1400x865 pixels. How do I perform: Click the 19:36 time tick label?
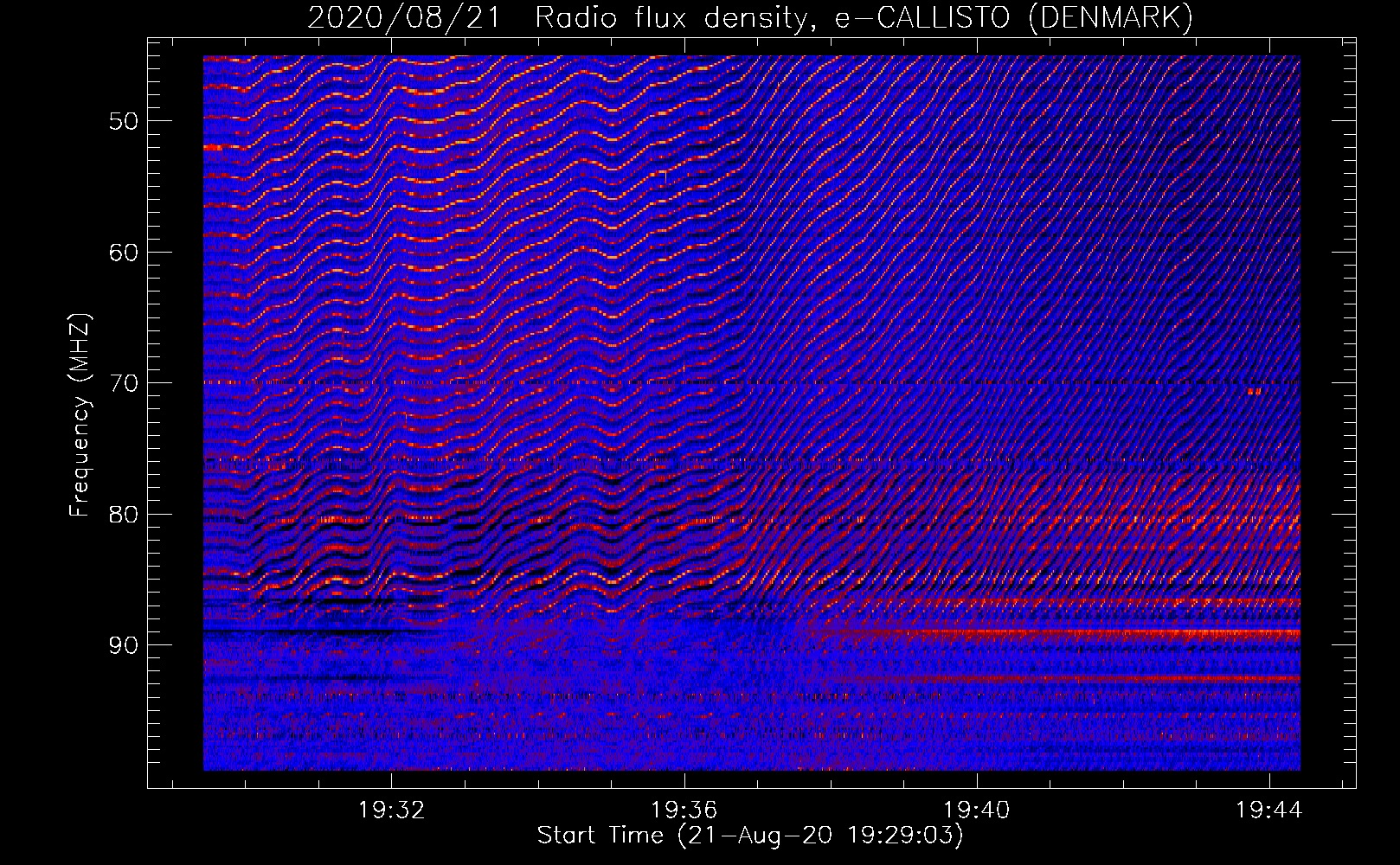pyautogui.click(x=684, y=811)
